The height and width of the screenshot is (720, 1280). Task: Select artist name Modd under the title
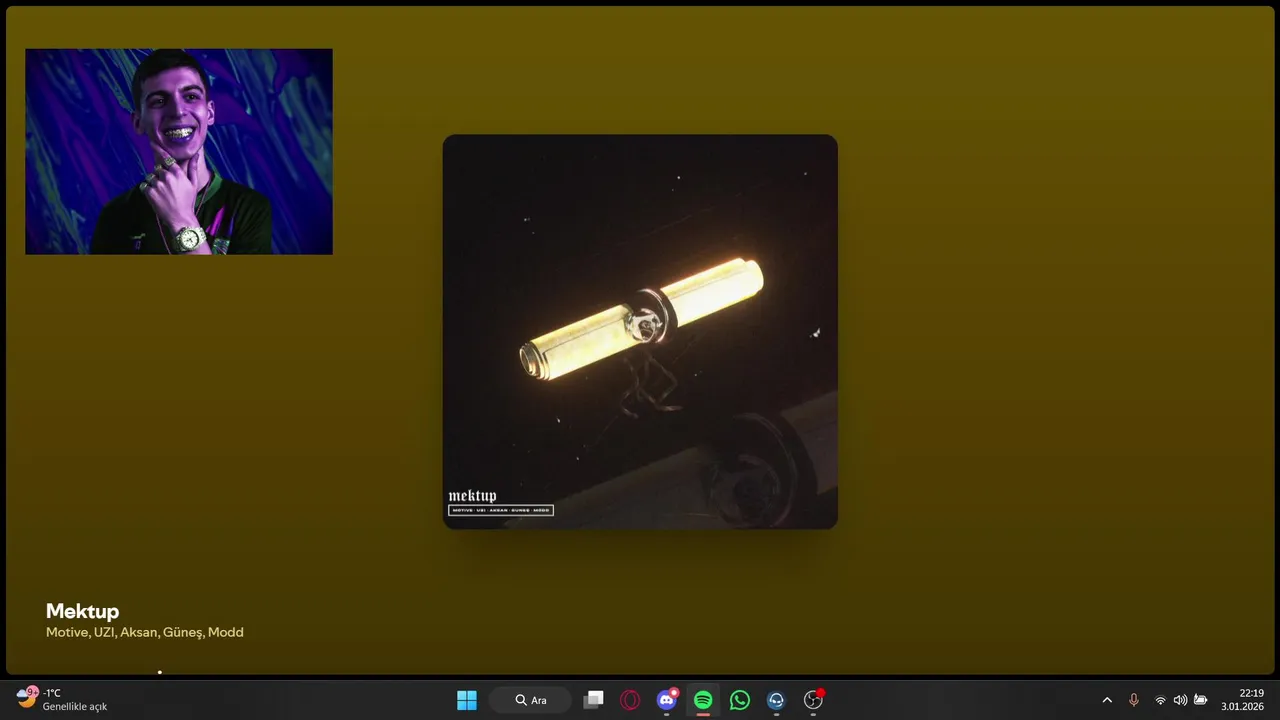[x=226, y=632]
